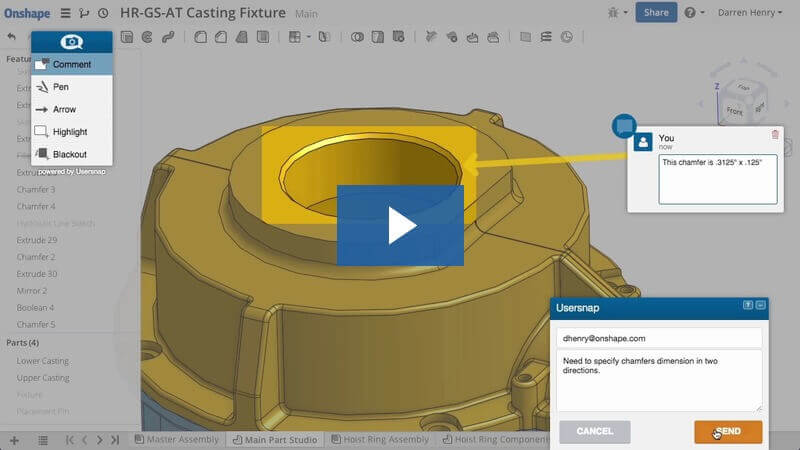Click CANCEL in Usersnap dialog

click(x=595, y=432)
